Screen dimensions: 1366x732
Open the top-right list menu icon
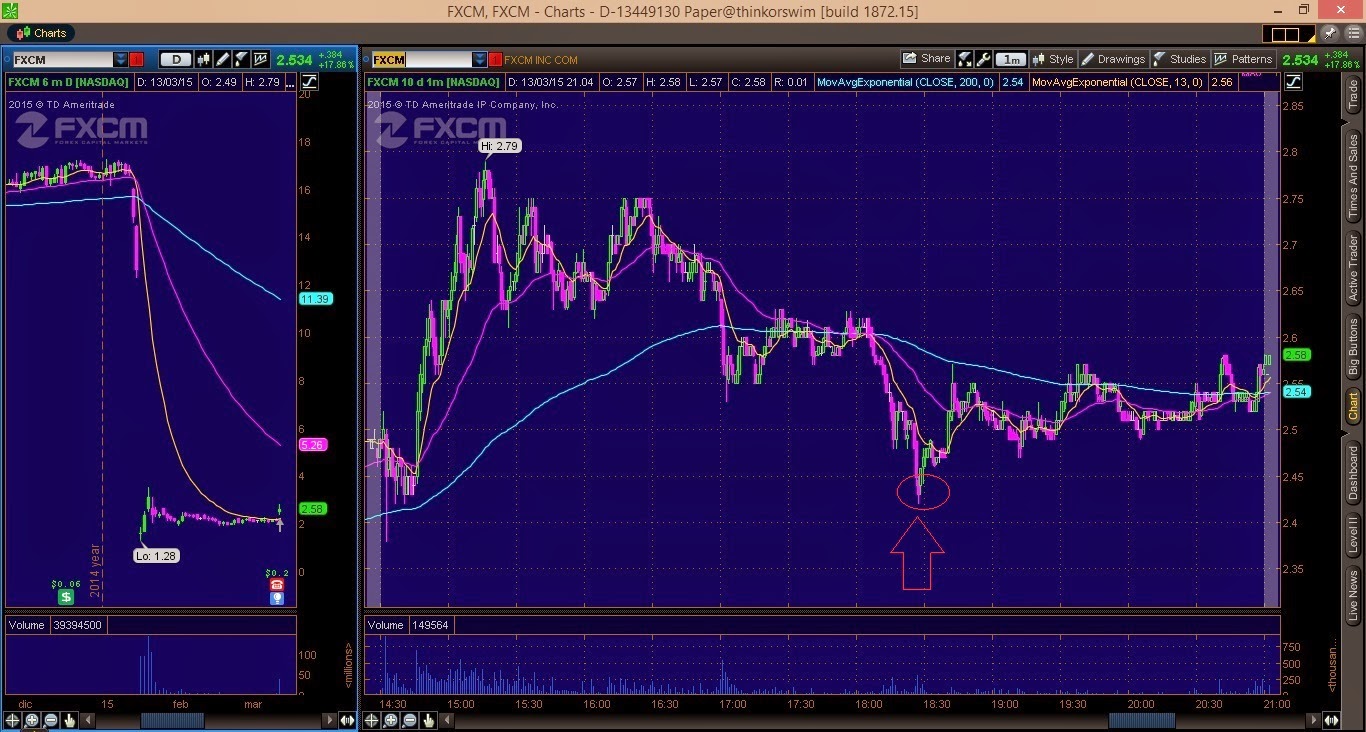pos(1353,33)
